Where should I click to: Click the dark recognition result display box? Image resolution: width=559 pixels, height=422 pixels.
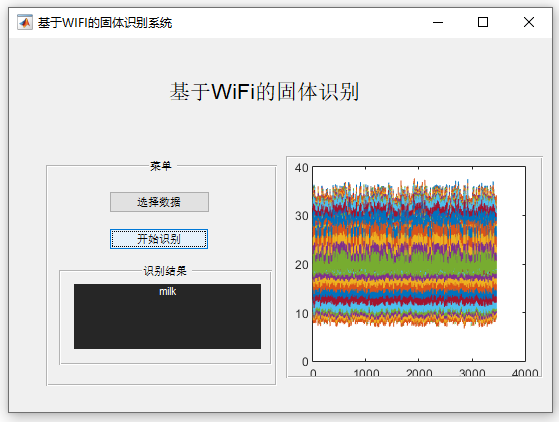click(x=167, y=316)
